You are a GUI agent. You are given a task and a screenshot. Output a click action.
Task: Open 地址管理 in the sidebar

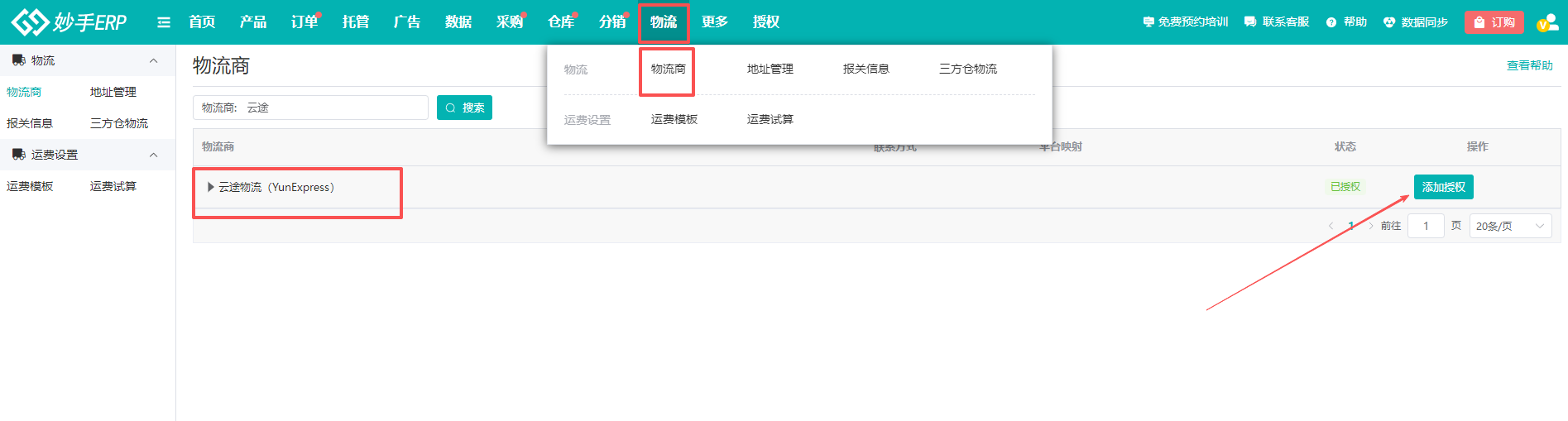coord(113,93)
